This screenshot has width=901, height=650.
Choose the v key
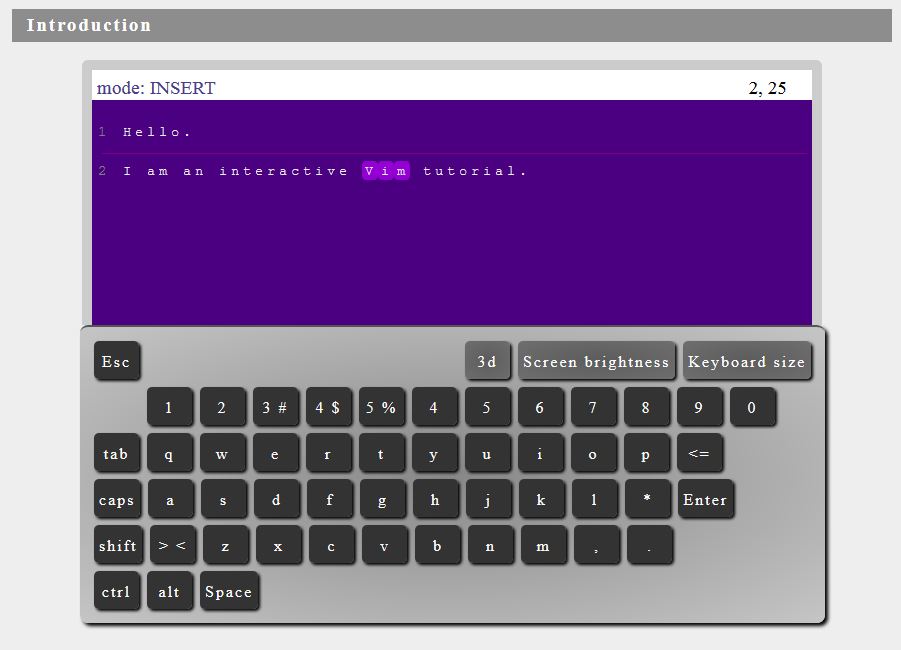385,545
